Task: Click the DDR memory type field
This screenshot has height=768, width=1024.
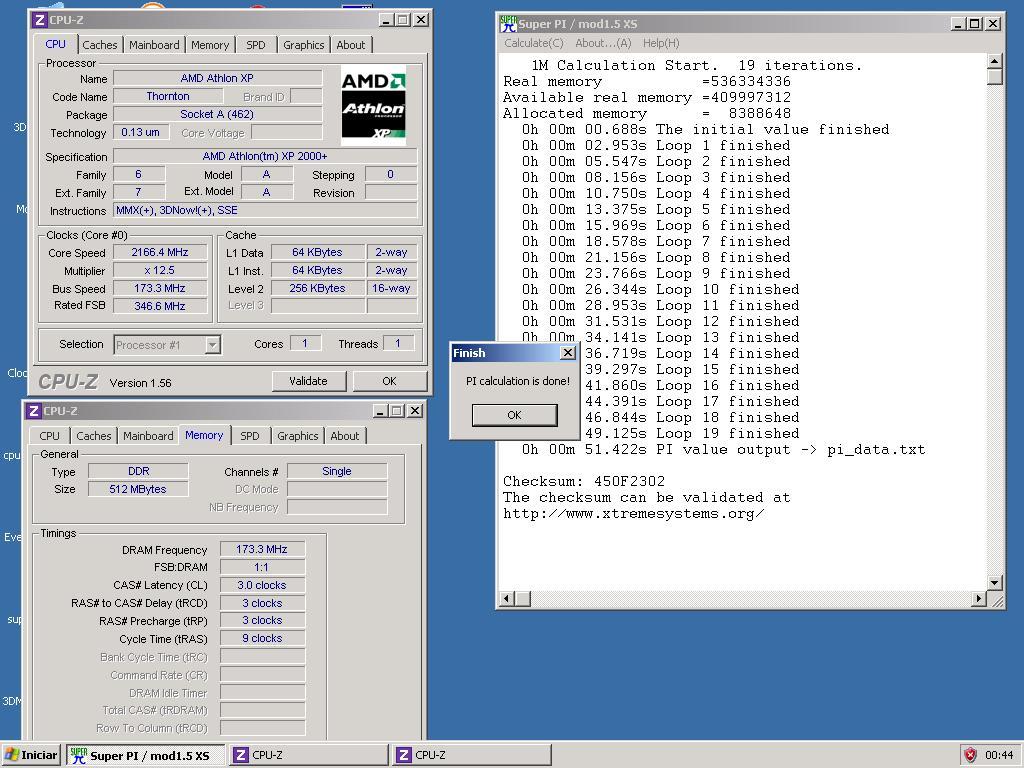Action: pos(138,471)
